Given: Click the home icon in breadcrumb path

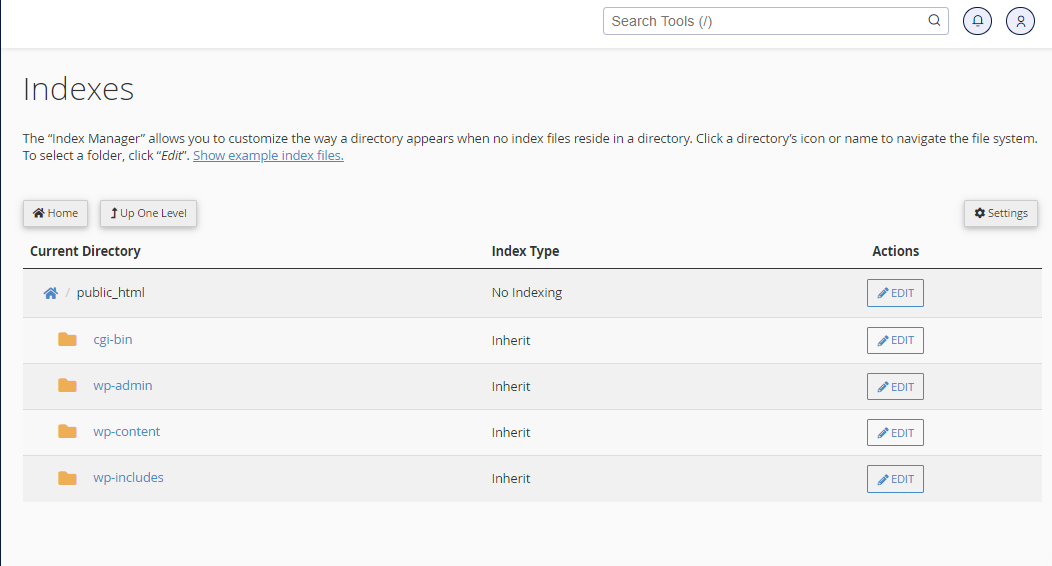Looking at the screenshot, I should [x=51, y=293].
